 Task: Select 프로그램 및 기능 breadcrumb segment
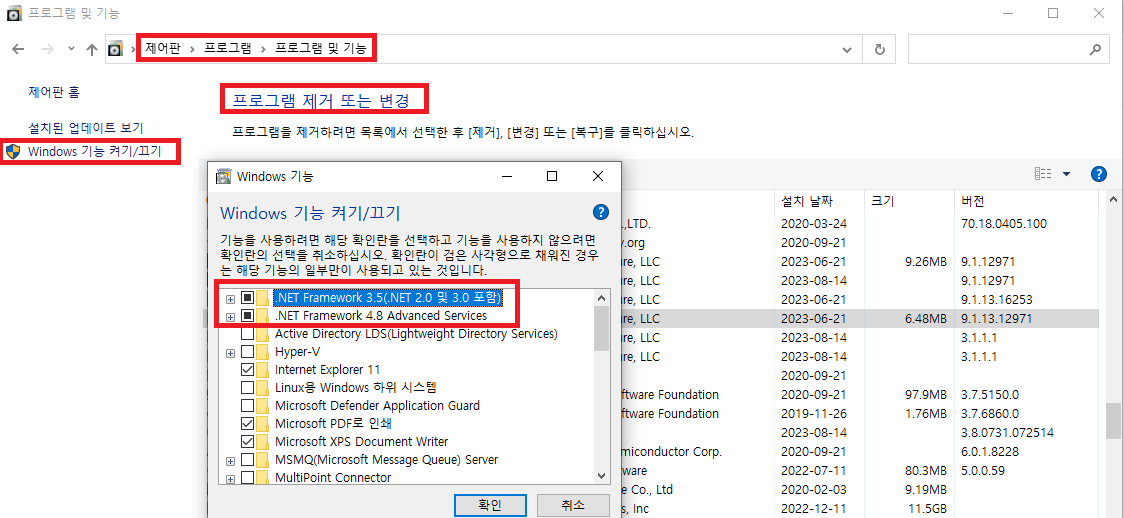pyautogui.click(x=320, y=49)
